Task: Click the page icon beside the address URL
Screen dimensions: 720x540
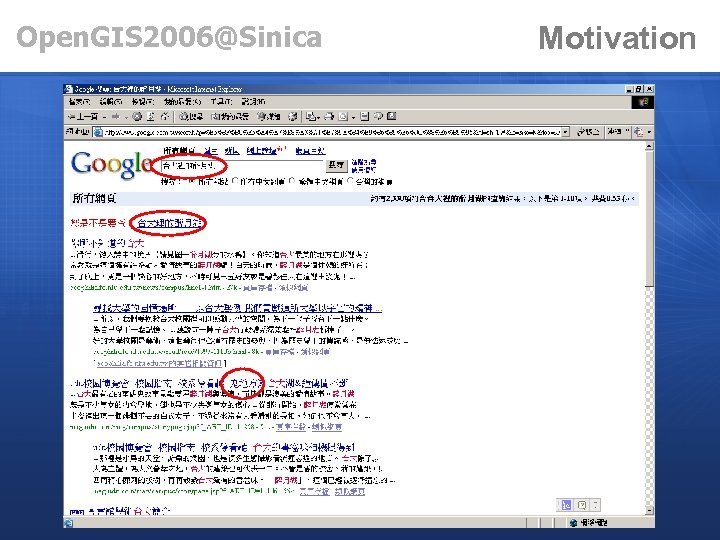Action: (98, 132)
